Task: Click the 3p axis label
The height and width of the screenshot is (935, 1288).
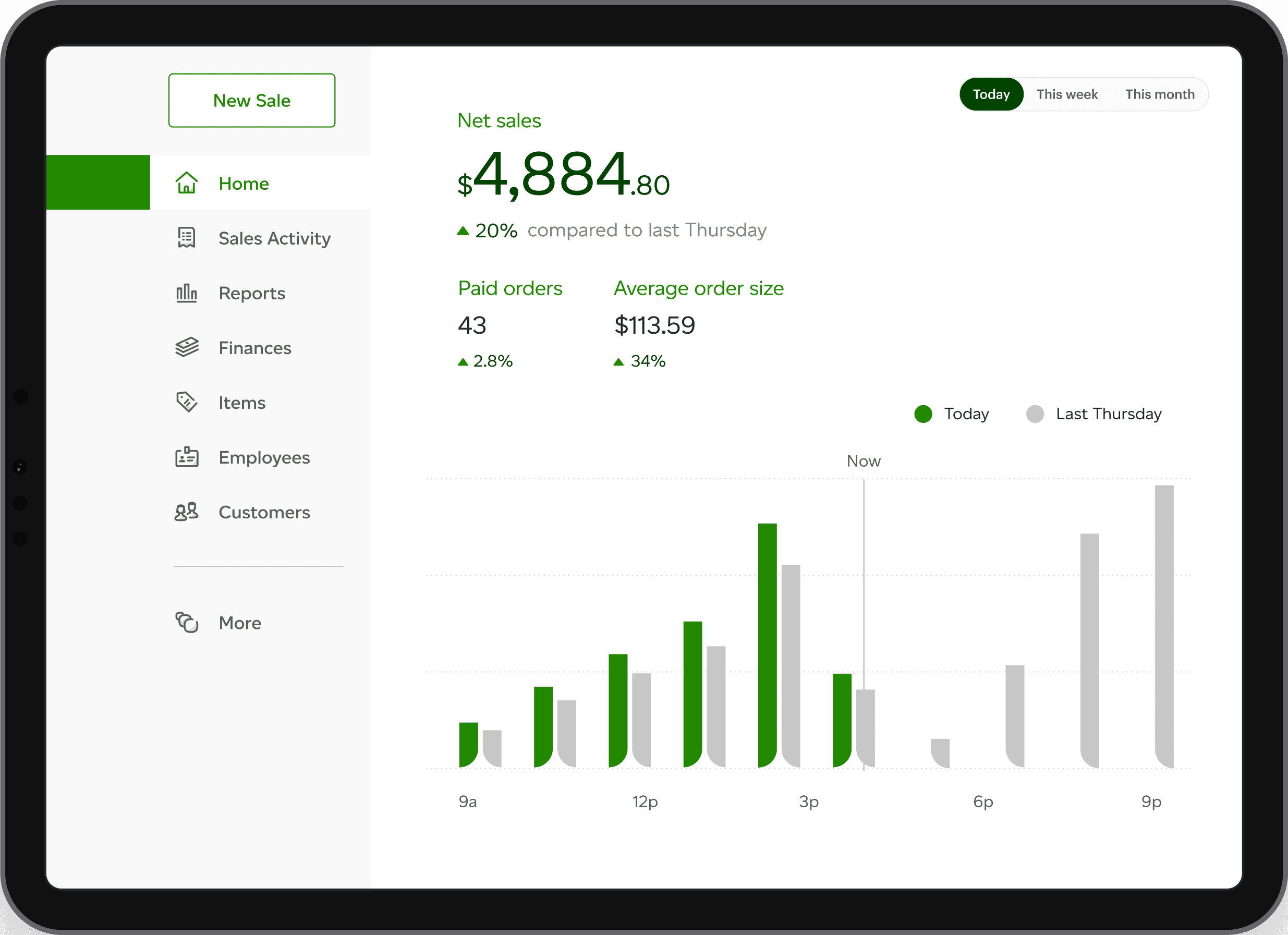Action: click(x=809, y=802)
